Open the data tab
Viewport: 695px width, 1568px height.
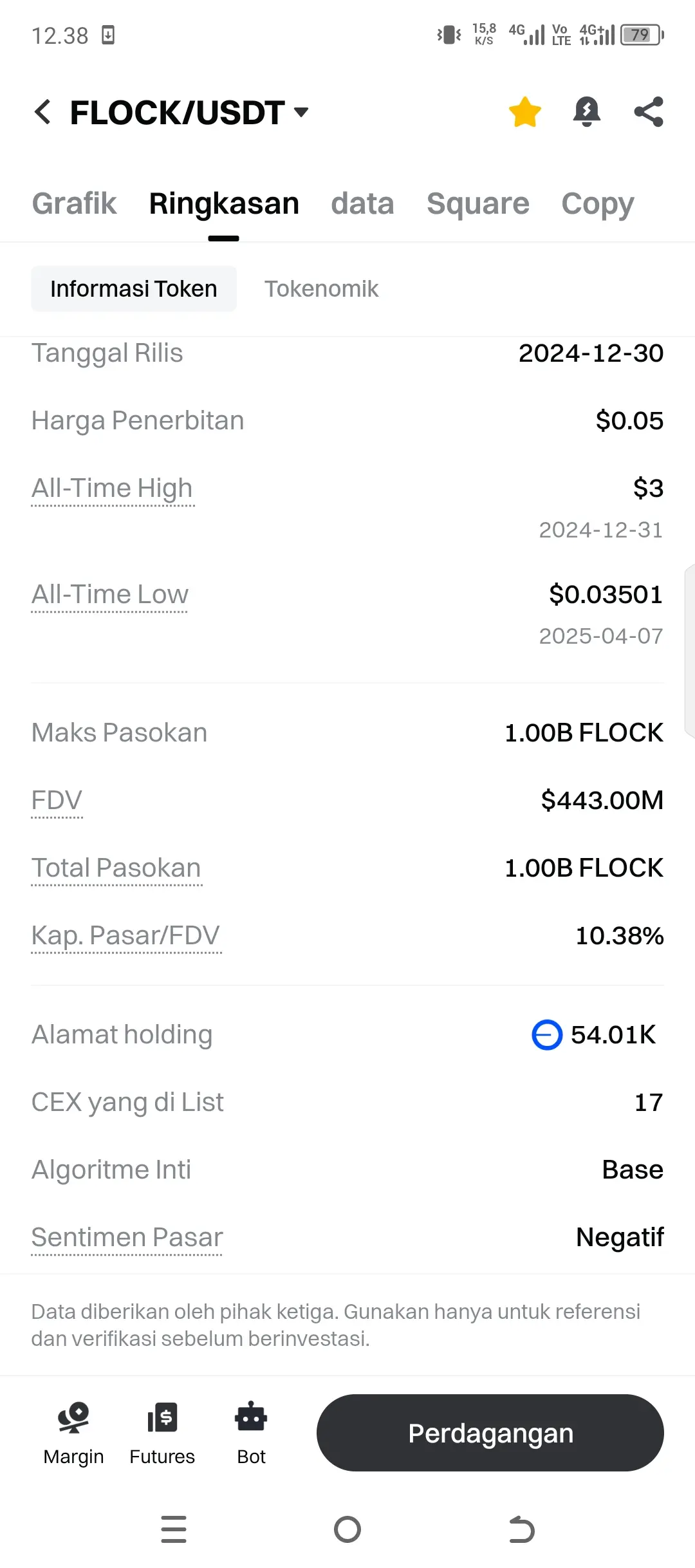click(x=362, y=203)
